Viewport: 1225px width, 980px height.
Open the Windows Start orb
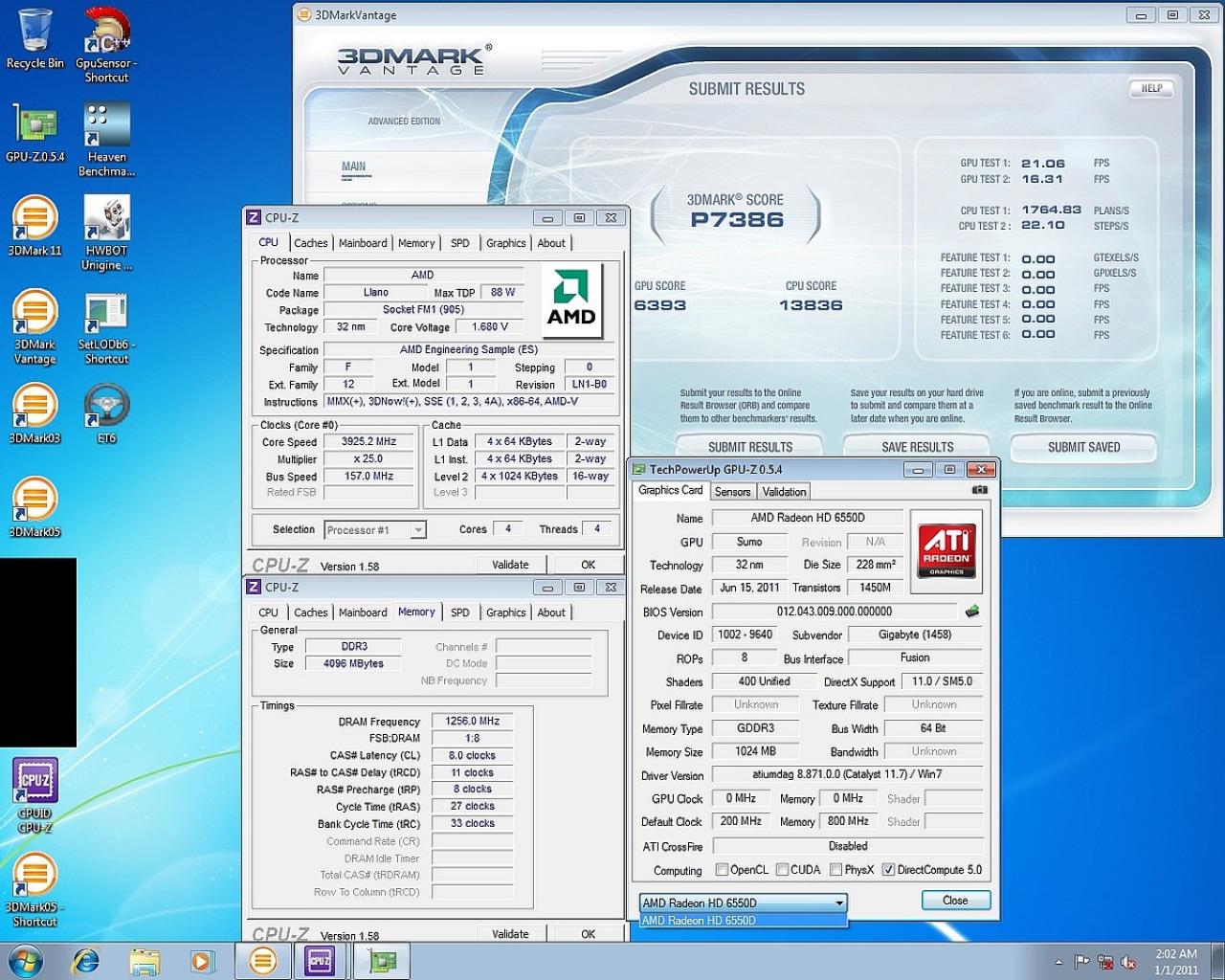coord(26,960)
